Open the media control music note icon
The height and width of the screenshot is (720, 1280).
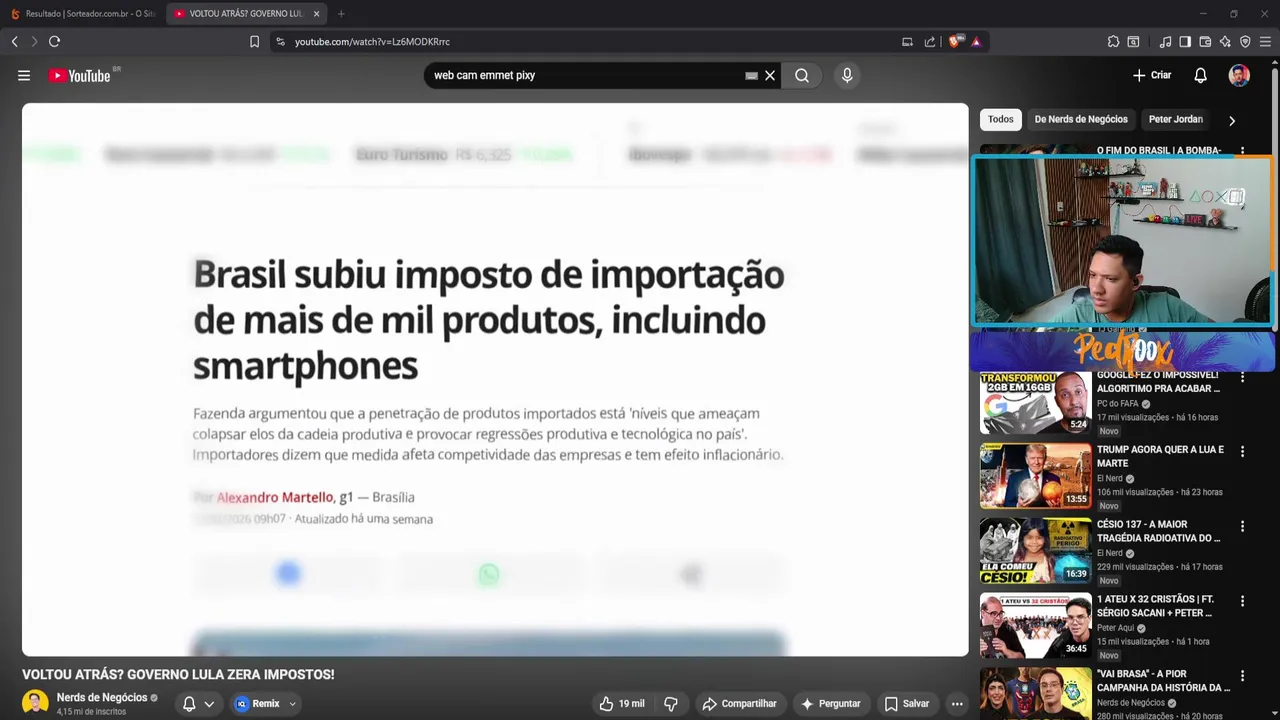click(x=1165, y=42)
